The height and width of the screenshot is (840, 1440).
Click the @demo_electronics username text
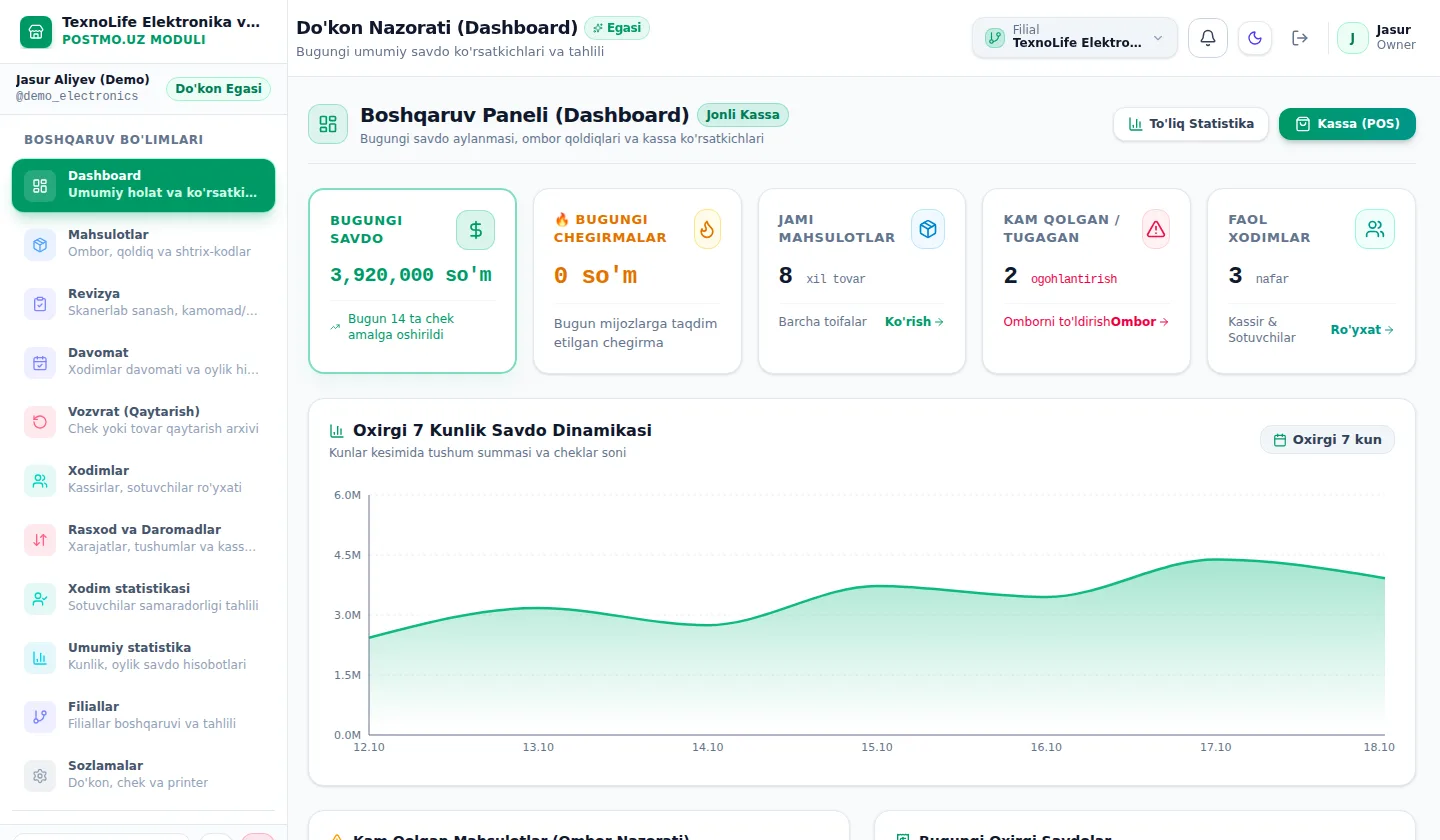point(77,96)
